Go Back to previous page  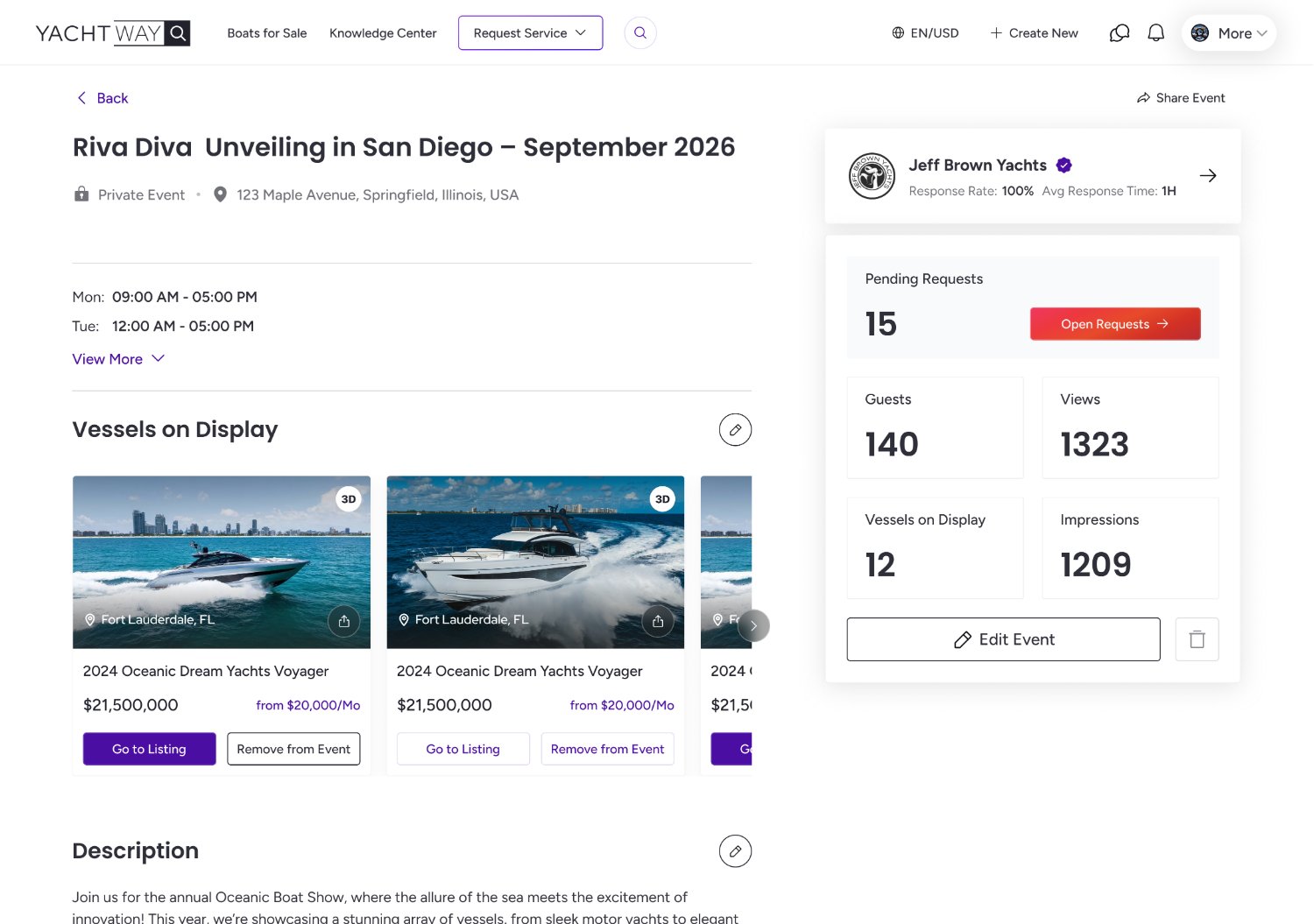point(102,98)
